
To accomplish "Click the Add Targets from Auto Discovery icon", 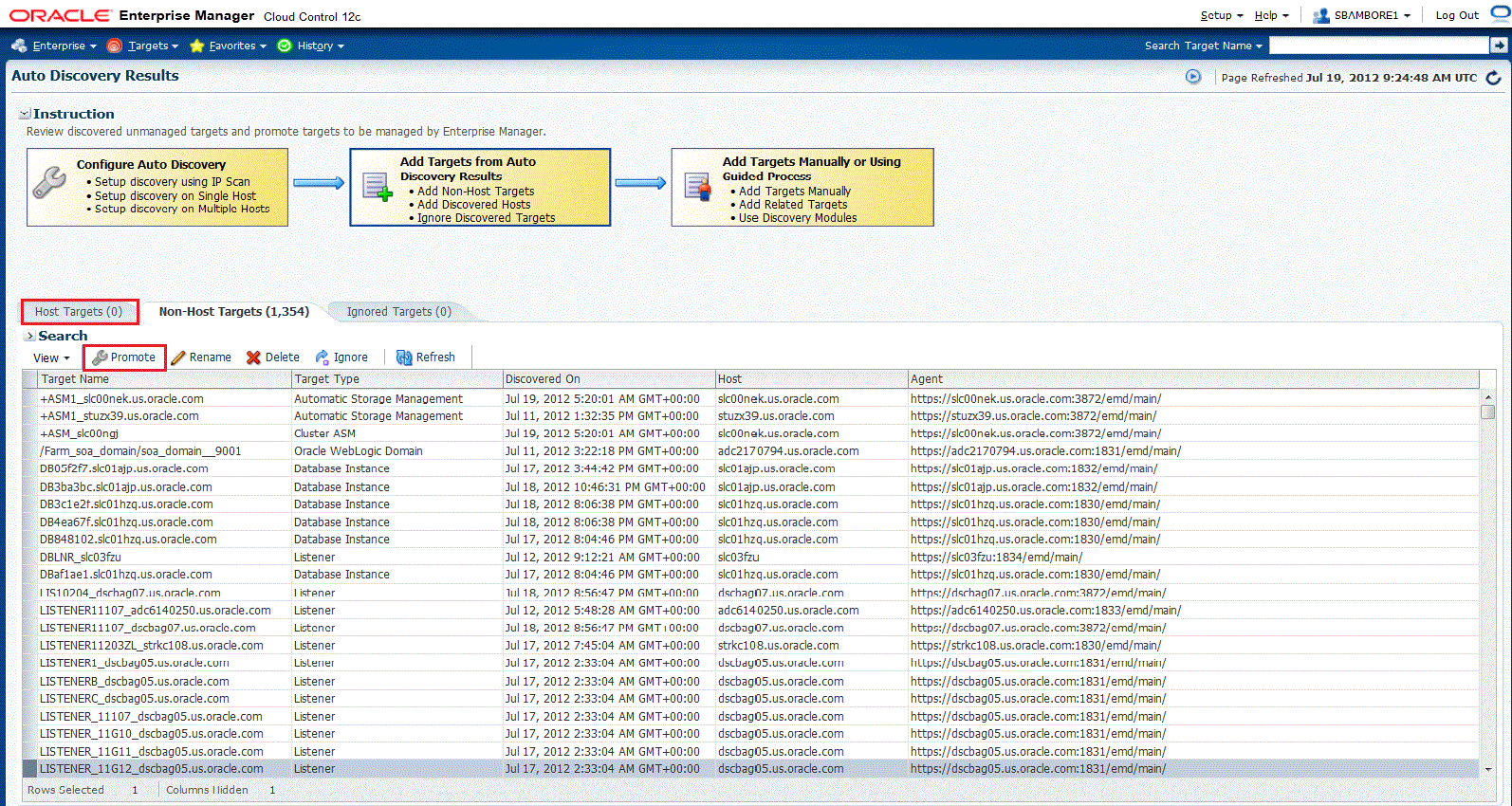I will (377, 187).
